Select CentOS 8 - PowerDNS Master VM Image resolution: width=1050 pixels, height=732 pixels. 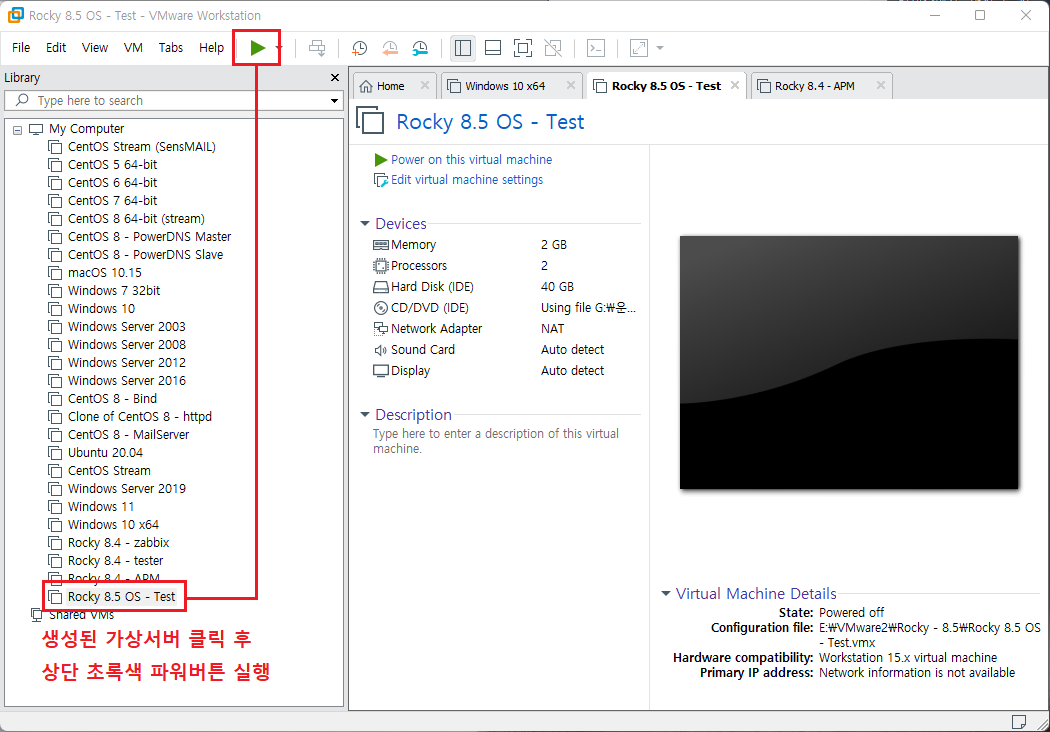point(149,237)
